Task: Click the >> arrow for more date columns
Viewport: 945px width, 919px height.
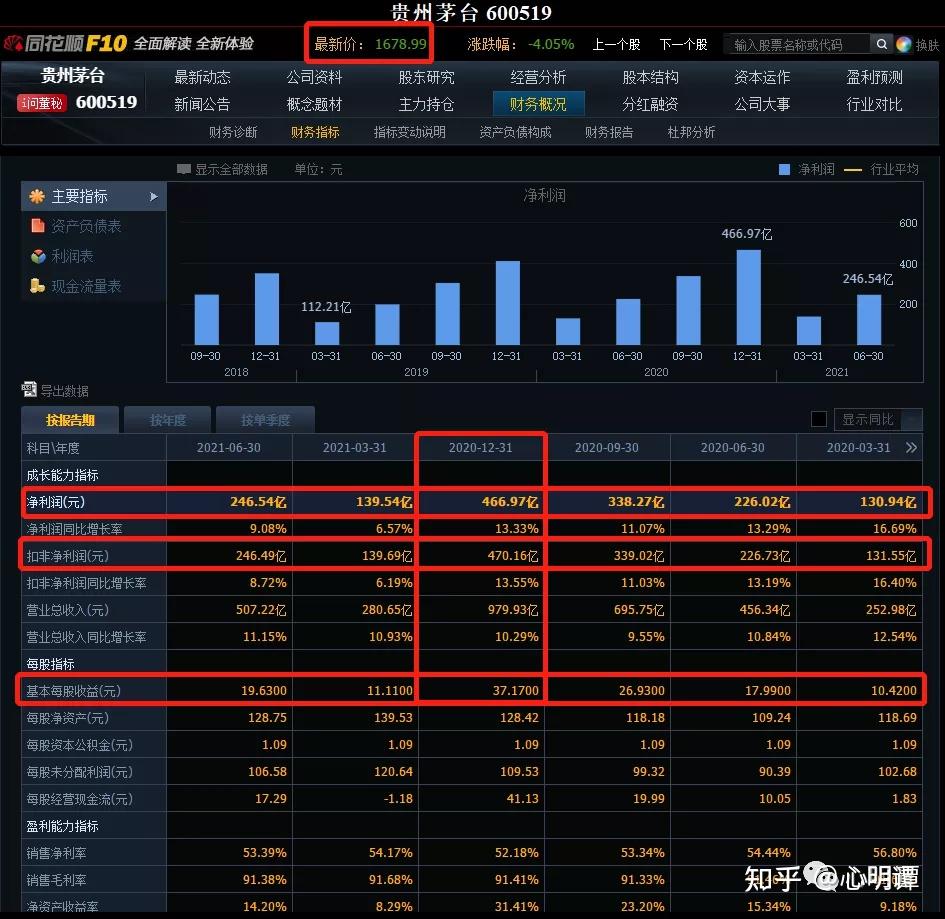Action: pos(912,447)
